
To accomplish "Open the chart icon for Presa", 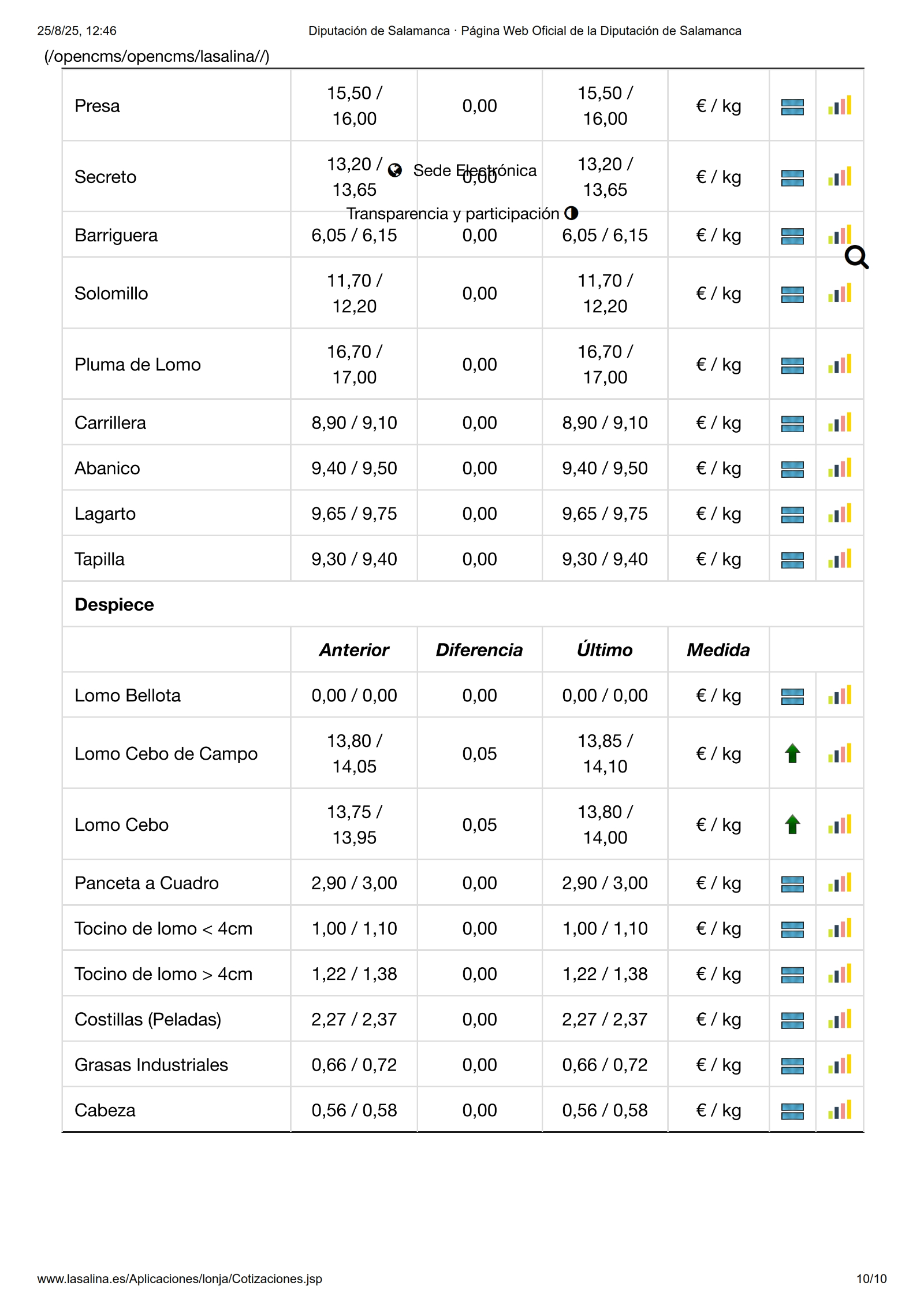I will [x=839, y=106].
